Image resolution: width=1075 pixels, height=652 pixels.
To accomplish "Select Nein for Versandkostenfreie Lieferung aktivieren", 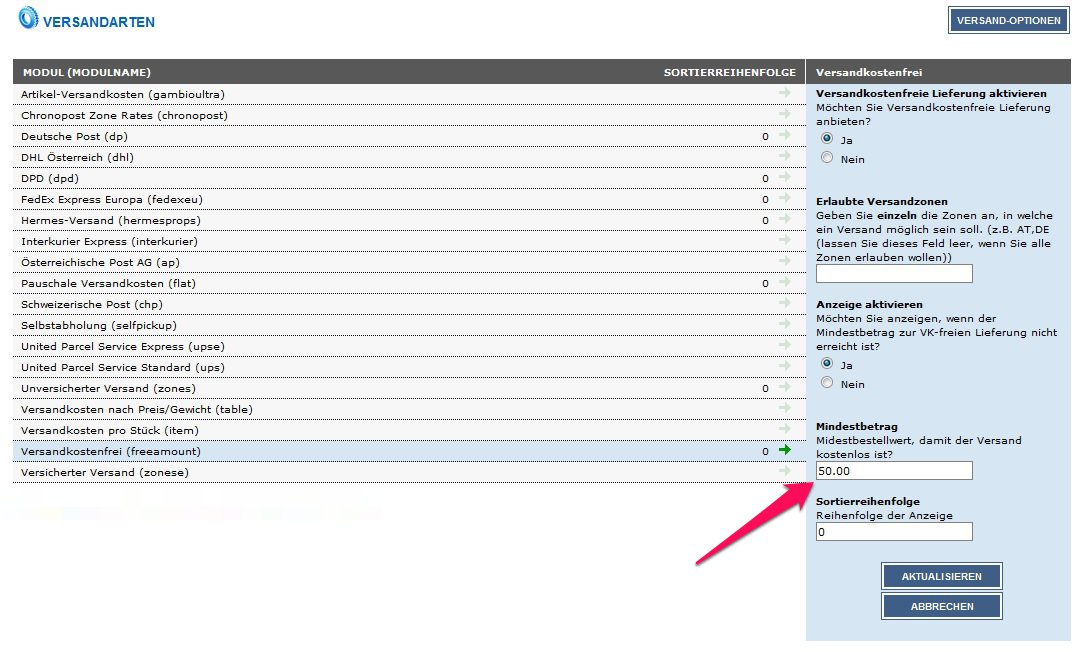I will point(826,158).
